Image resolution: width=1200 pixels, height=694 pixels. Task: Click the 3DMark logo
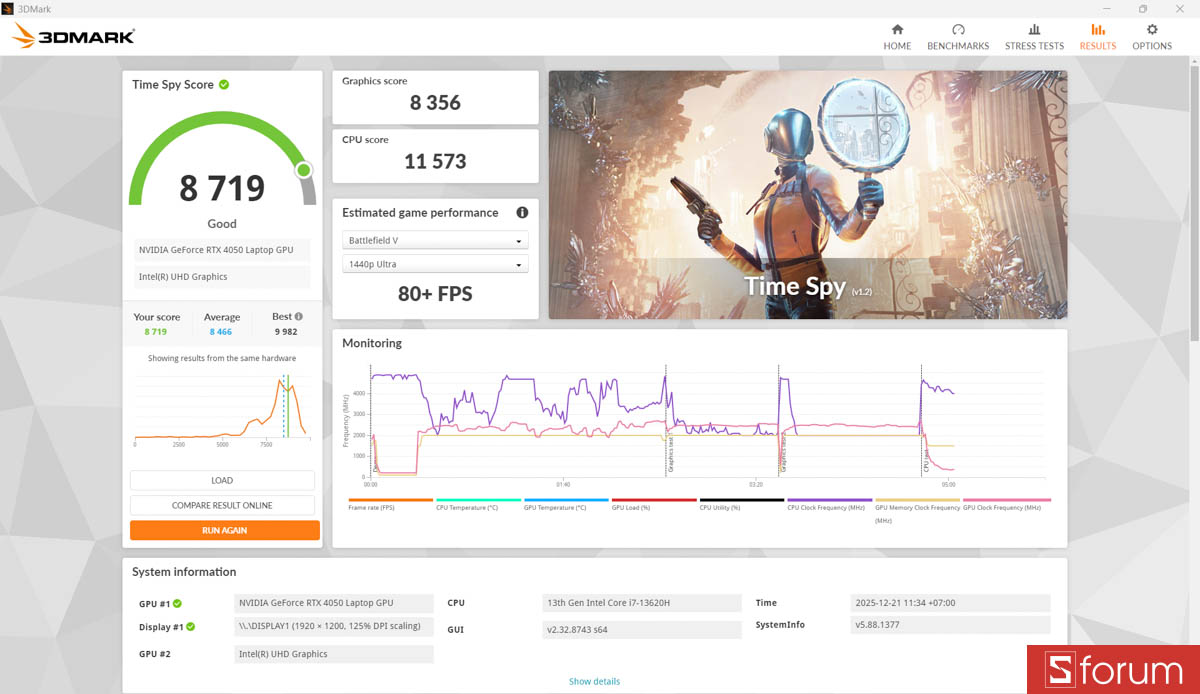pyautogui.click(x=72, y=35)
